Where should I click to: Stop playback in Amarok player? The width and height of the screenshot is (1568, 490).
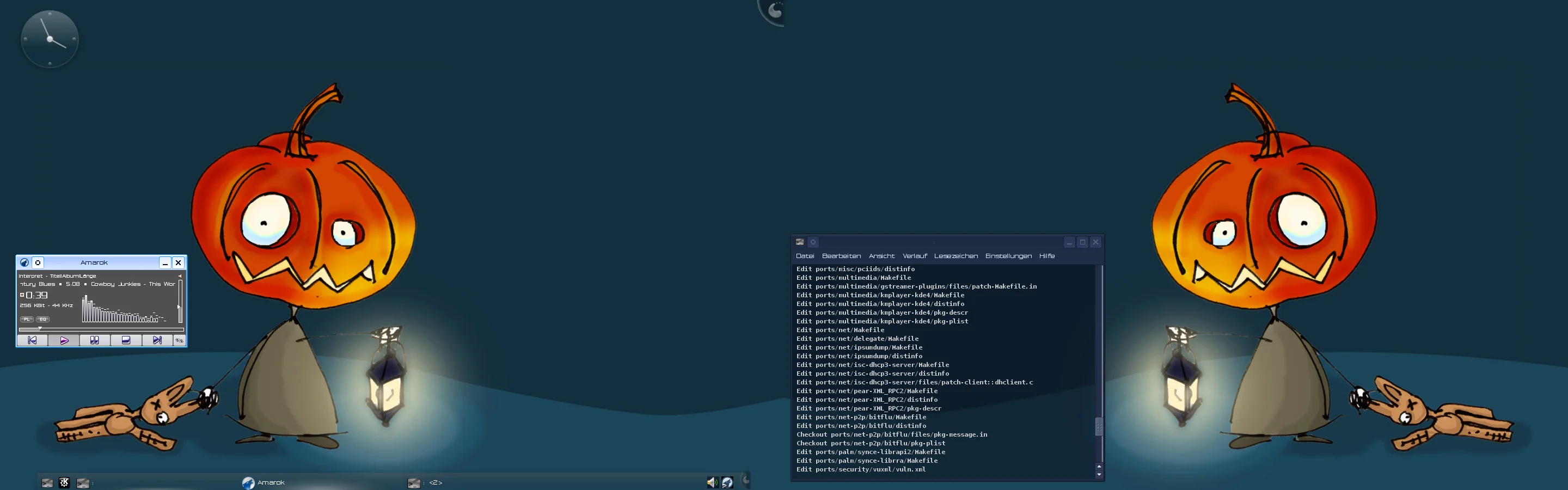tap(126, 340)
